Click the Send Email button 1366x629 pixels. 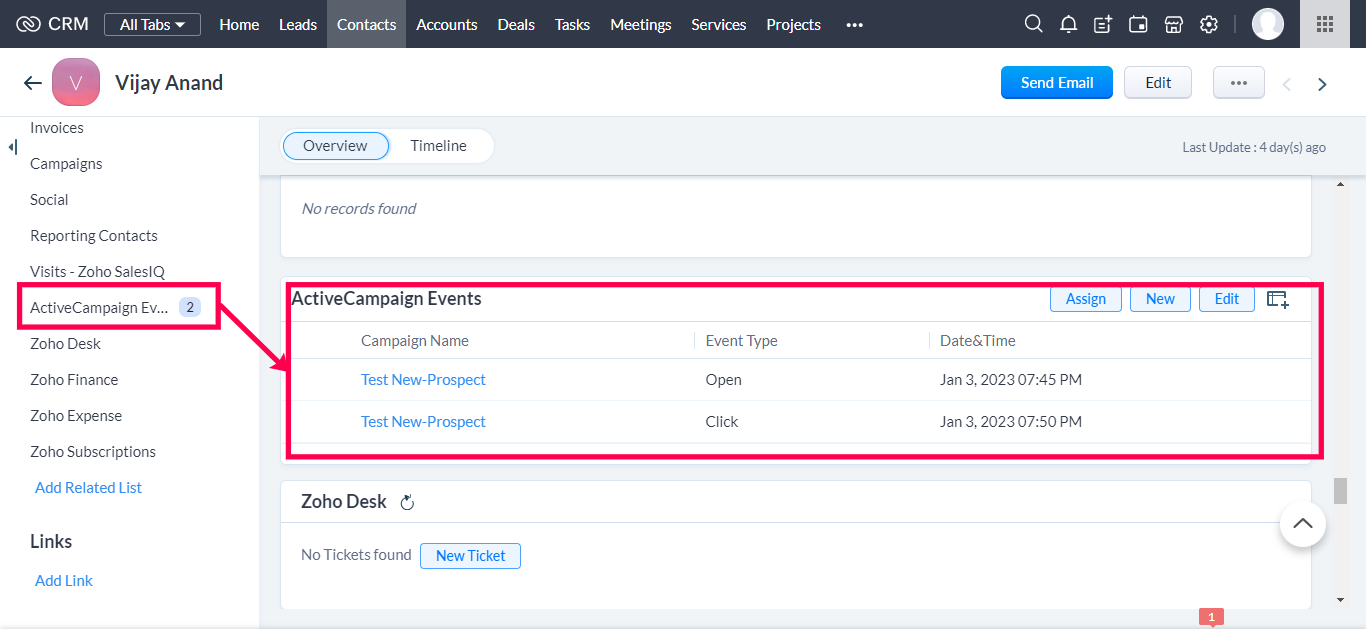click(1057, 83)
